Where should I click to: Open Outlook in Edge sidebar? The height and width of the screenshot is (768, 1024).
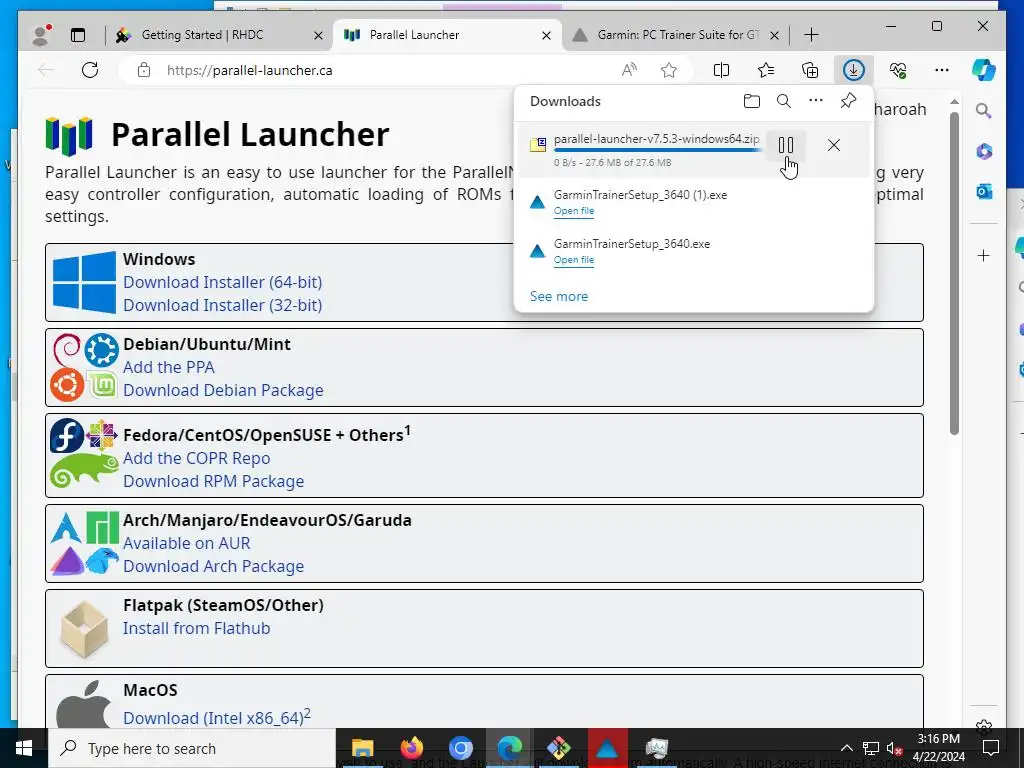[984, 191]
